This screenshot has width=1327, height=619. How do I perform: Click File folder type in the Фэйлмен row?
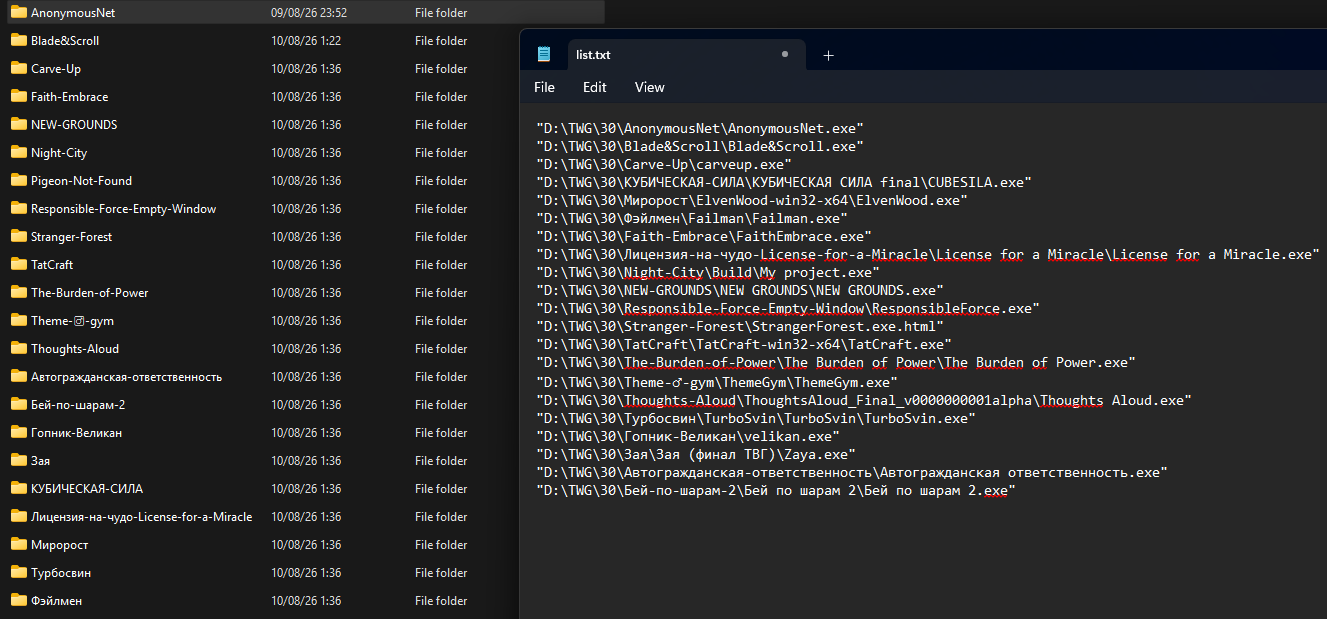pyautogui.click(x=441, y=601)
